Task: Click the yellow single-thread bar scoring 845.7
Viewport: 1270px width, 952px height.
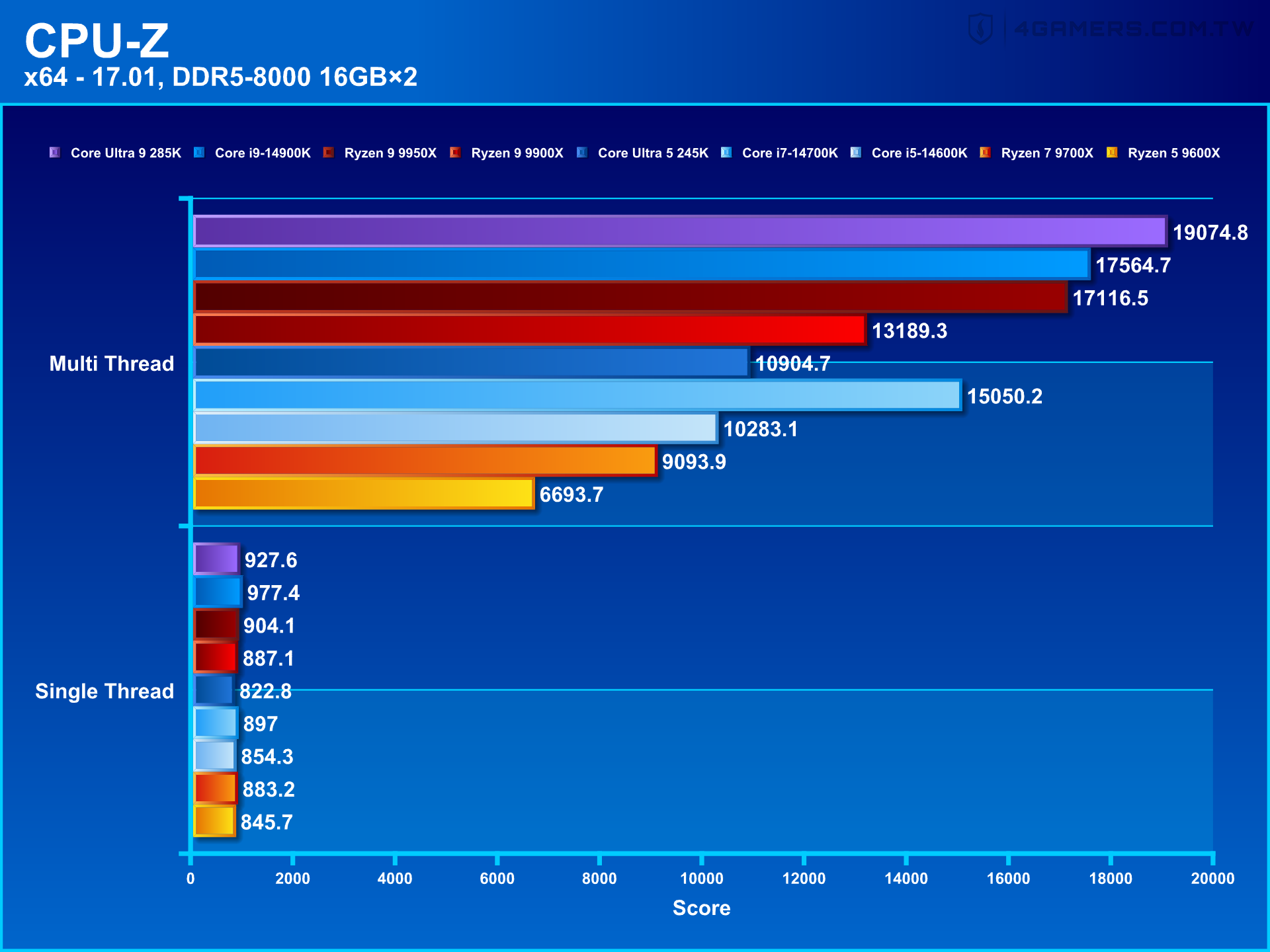Action: pos(214,821)
